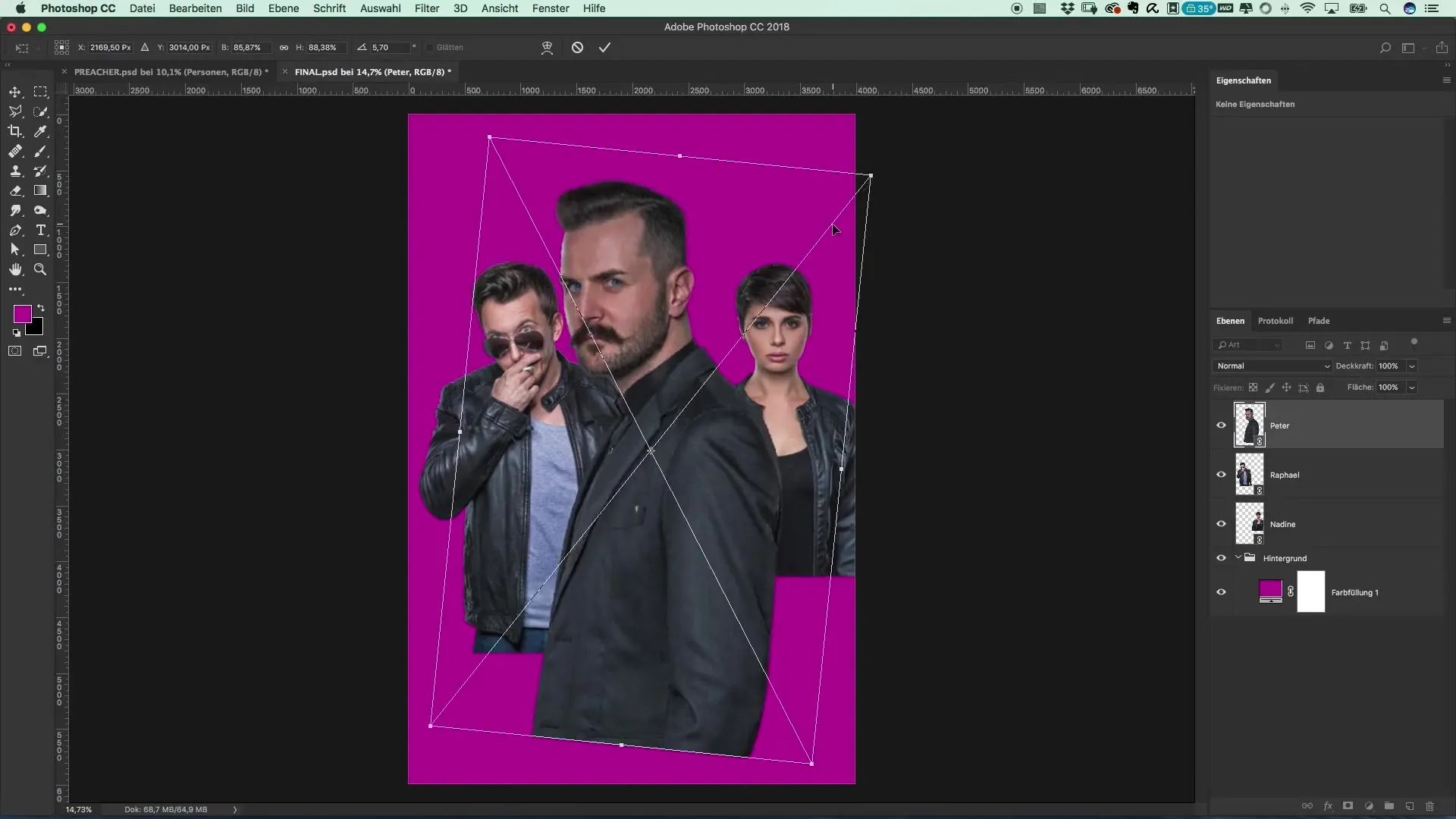Open the Deckkraft opacity slider dropdown
Screen dimensions: 1456x819
(1412, 366)
